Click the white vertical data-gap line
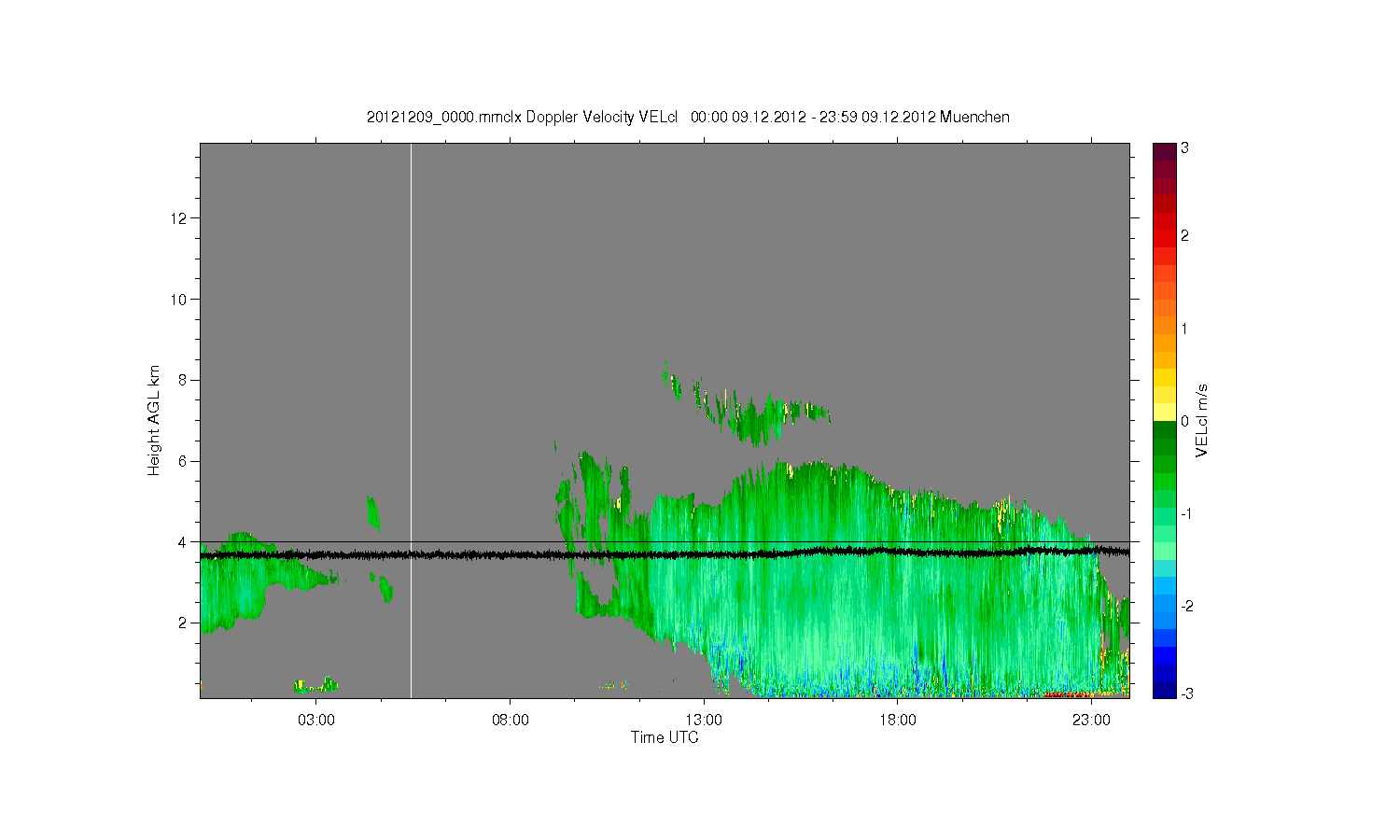 point(411,420)
